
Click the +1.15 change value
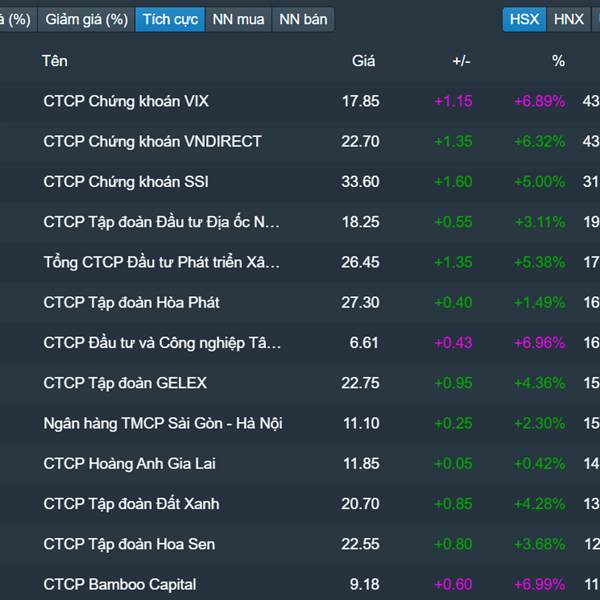453,101
